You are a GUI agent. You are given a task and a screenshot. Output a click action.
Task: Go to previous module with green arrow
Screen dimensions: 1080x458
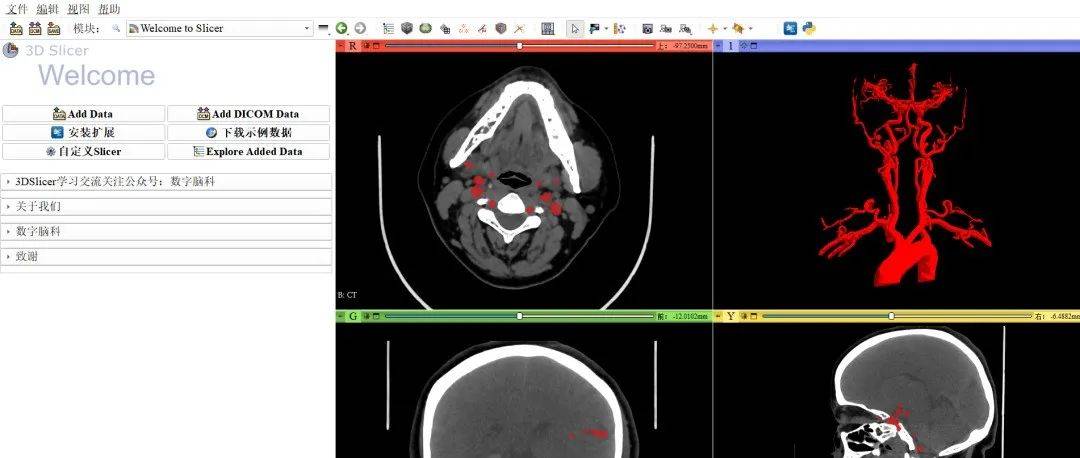coord(342,28)
